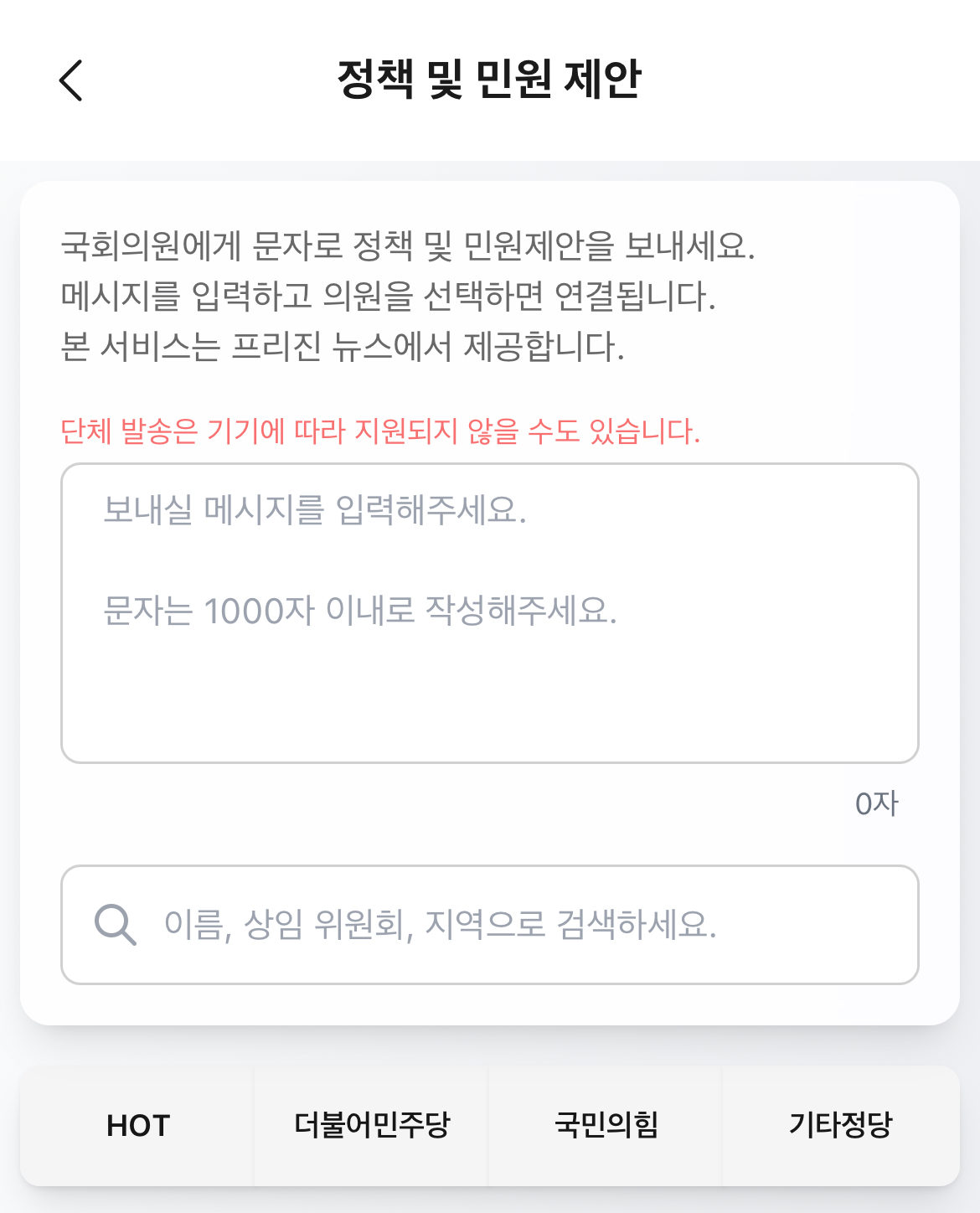Image resolution: width=980 pixels, height=1213 pixels.
Task: Open the 국민의힘 tab
Action: pyautogui.click(x=606, y=1126)
